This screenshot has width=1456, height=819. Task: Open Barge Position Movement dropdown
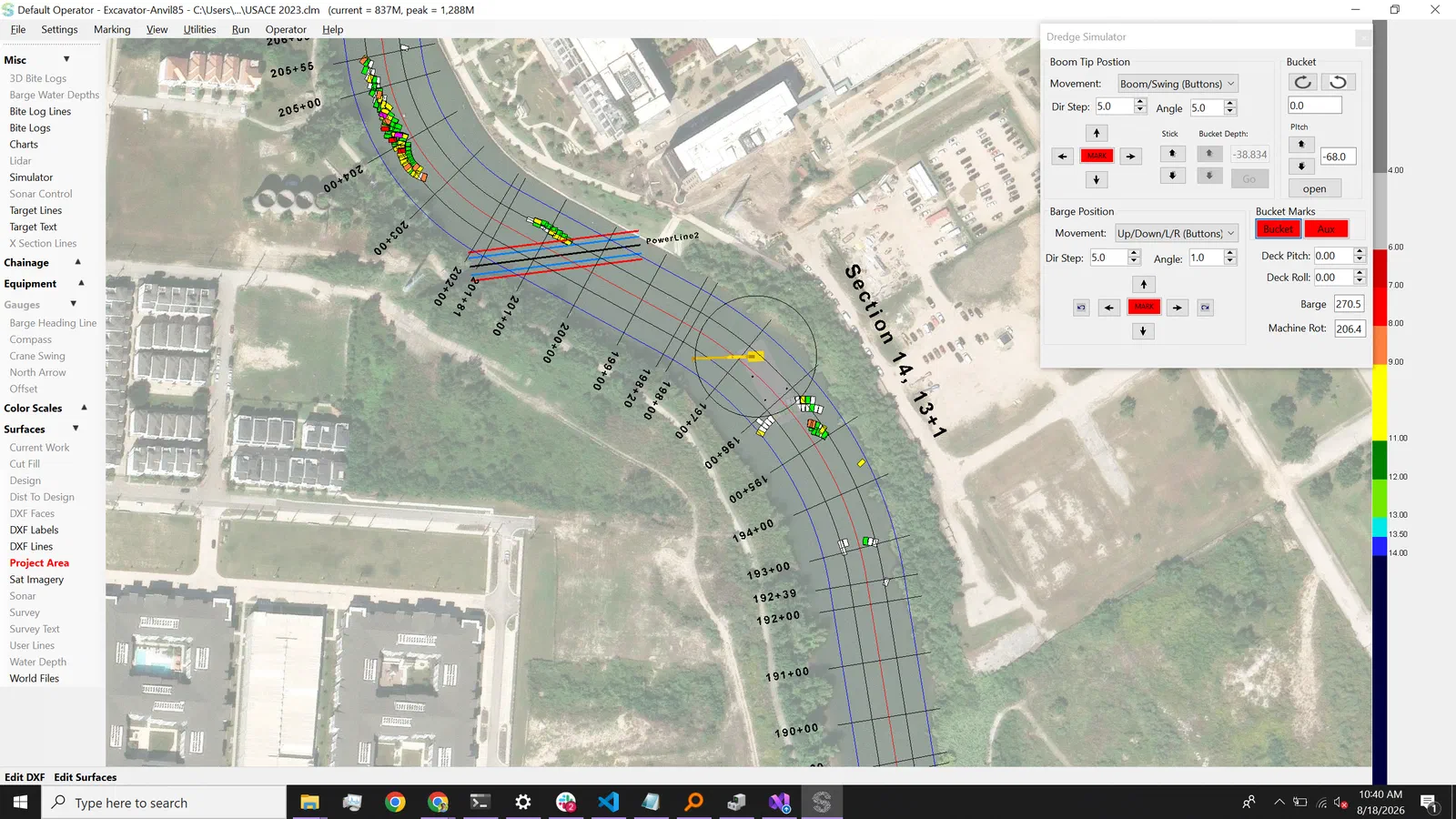click(1176, 233)
